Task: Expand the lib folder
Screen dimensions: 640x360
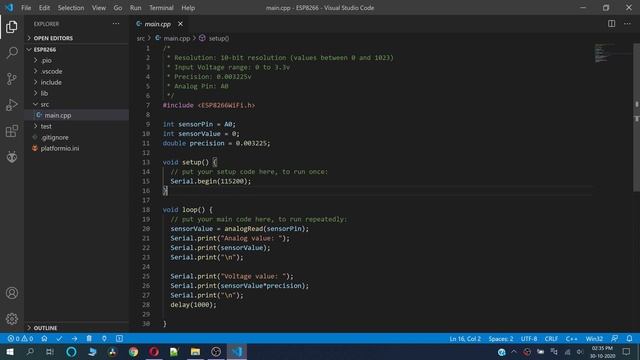Action: [x=77, y=93]
